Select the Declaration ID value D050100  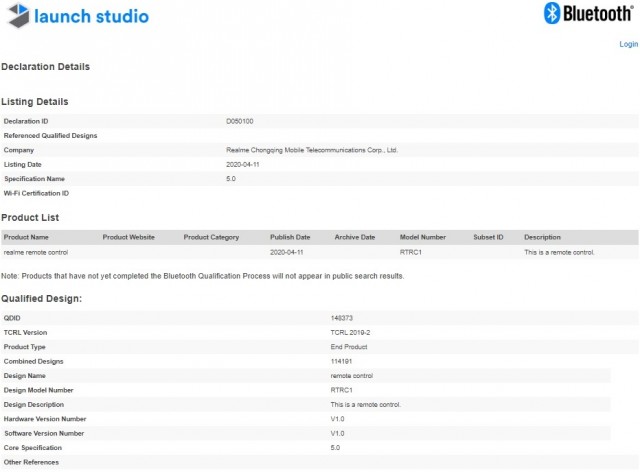coord(240,121)
